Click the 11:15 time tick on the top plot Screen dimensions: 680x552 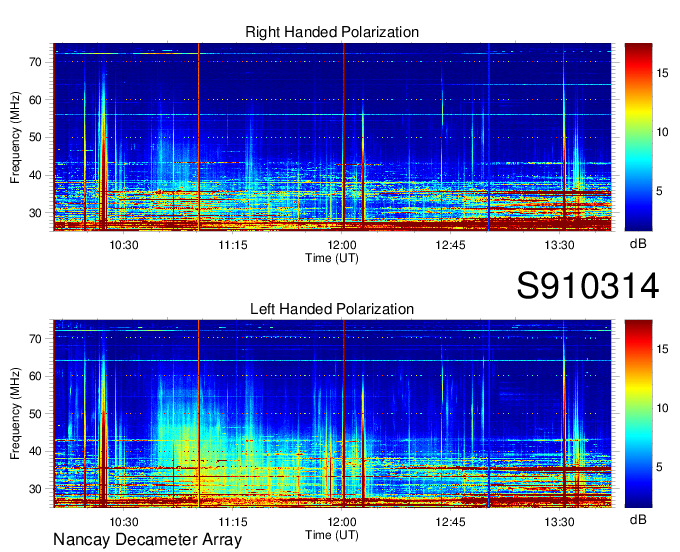click(233, 245)
